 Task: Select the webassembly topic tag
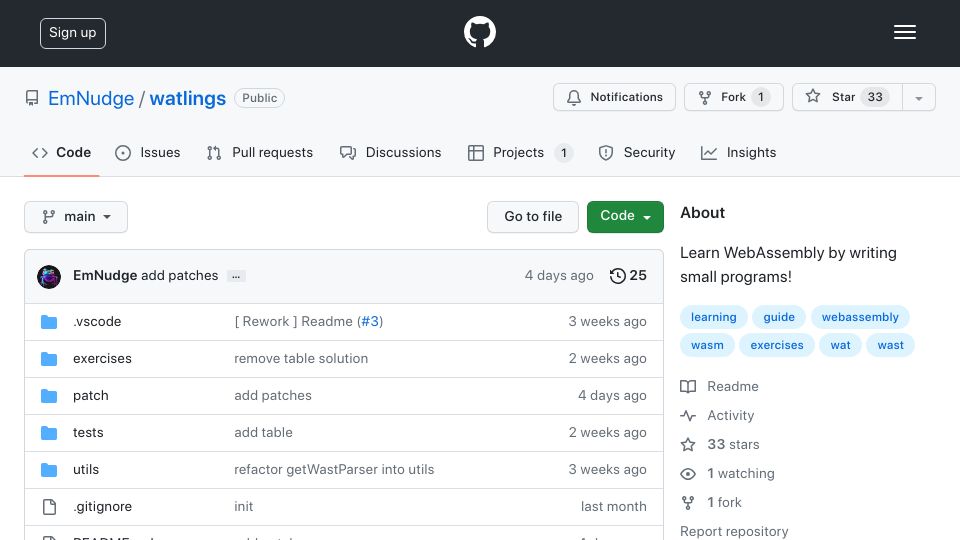click(860, 317)
